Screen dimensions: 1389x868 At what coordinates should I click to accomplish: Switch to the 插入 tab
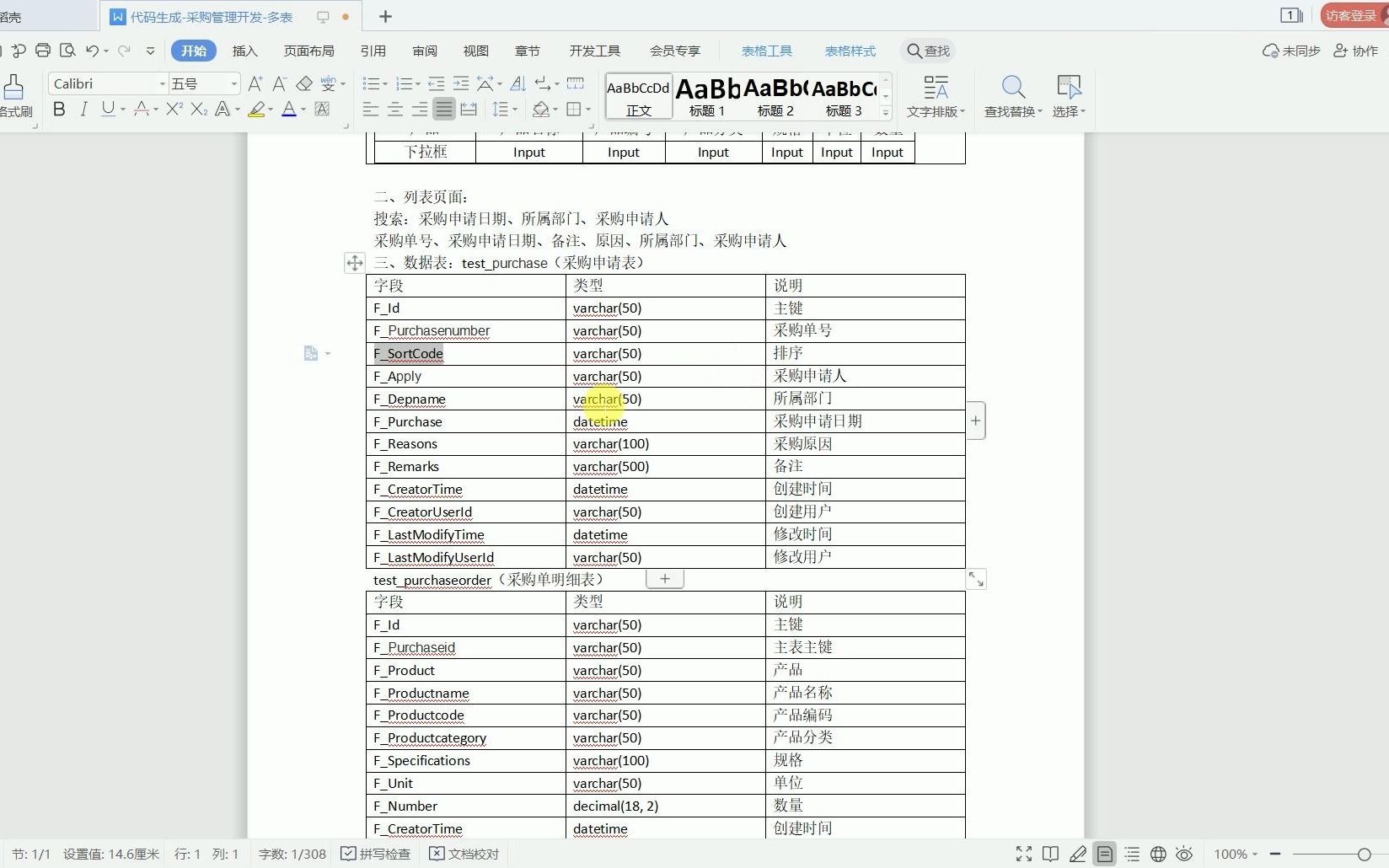point(244,51)
